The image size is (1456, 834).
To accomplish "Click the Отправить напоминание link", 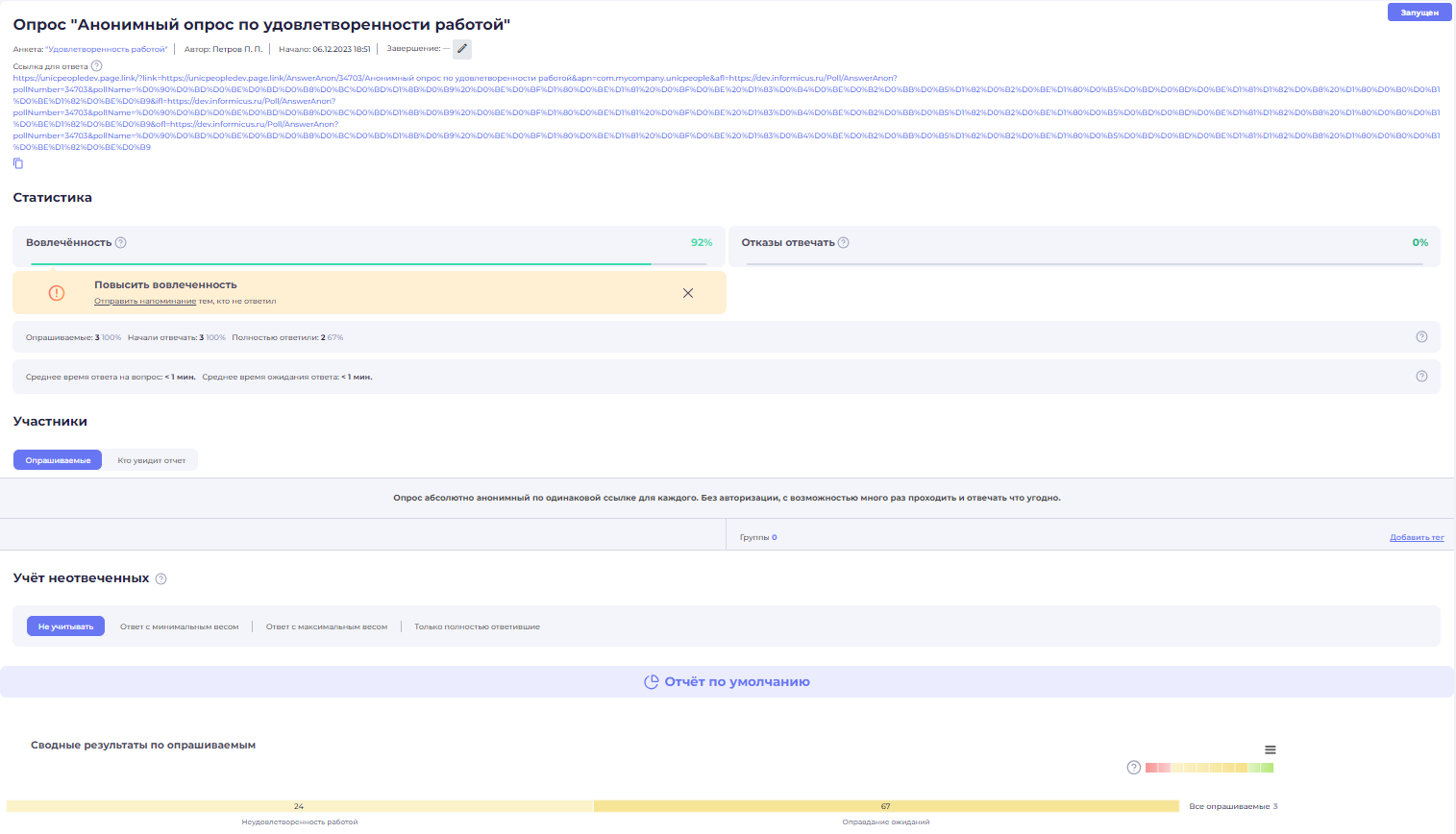I will [x=145, y=302].
